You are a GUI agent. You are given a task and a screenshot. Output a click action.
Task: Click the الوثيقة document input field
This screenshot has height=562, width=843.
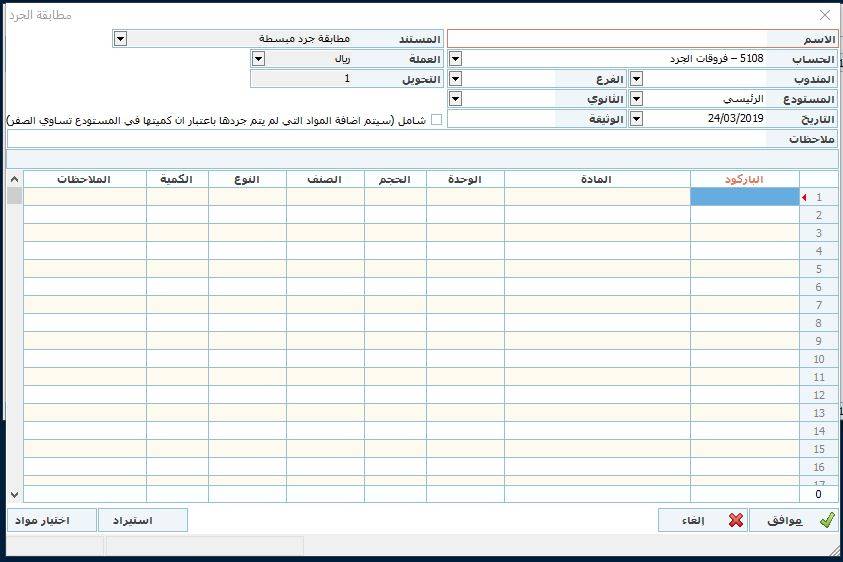click(502, 119)
